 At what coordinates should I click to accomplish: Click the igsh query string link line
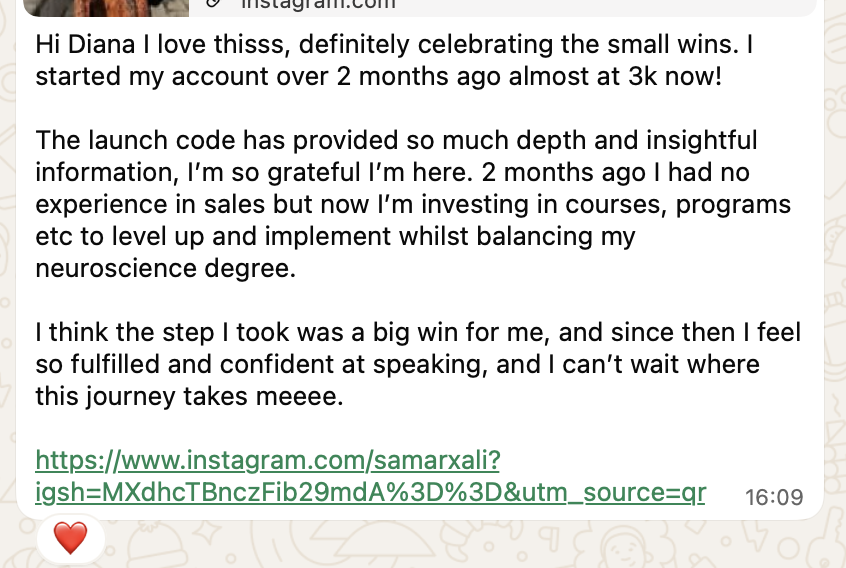click(x=370, y=492)
